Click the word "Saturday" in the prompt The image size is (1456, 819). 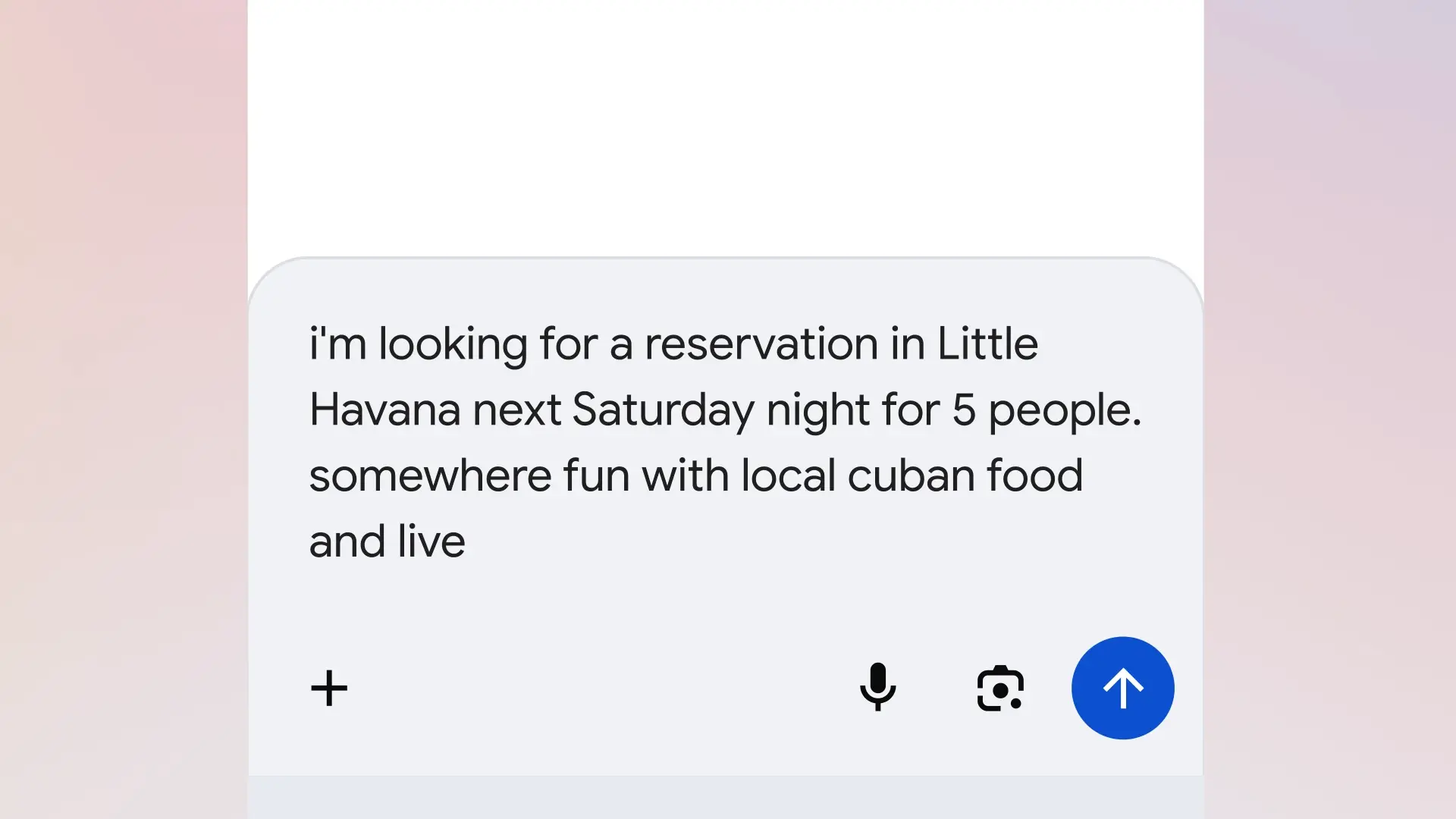(x=663, y=410)
